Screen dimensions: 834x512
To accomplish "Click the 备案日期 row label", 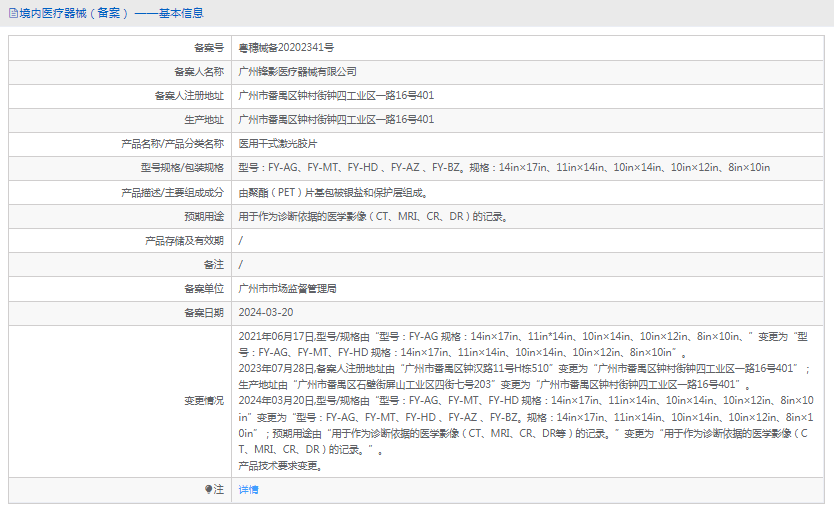I will coord(204,313).
